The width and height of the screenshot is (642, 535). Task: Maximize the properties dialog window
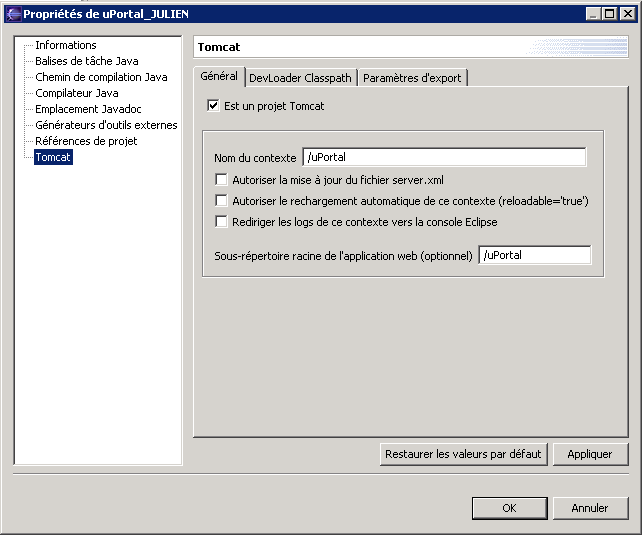tap(609, 13)
